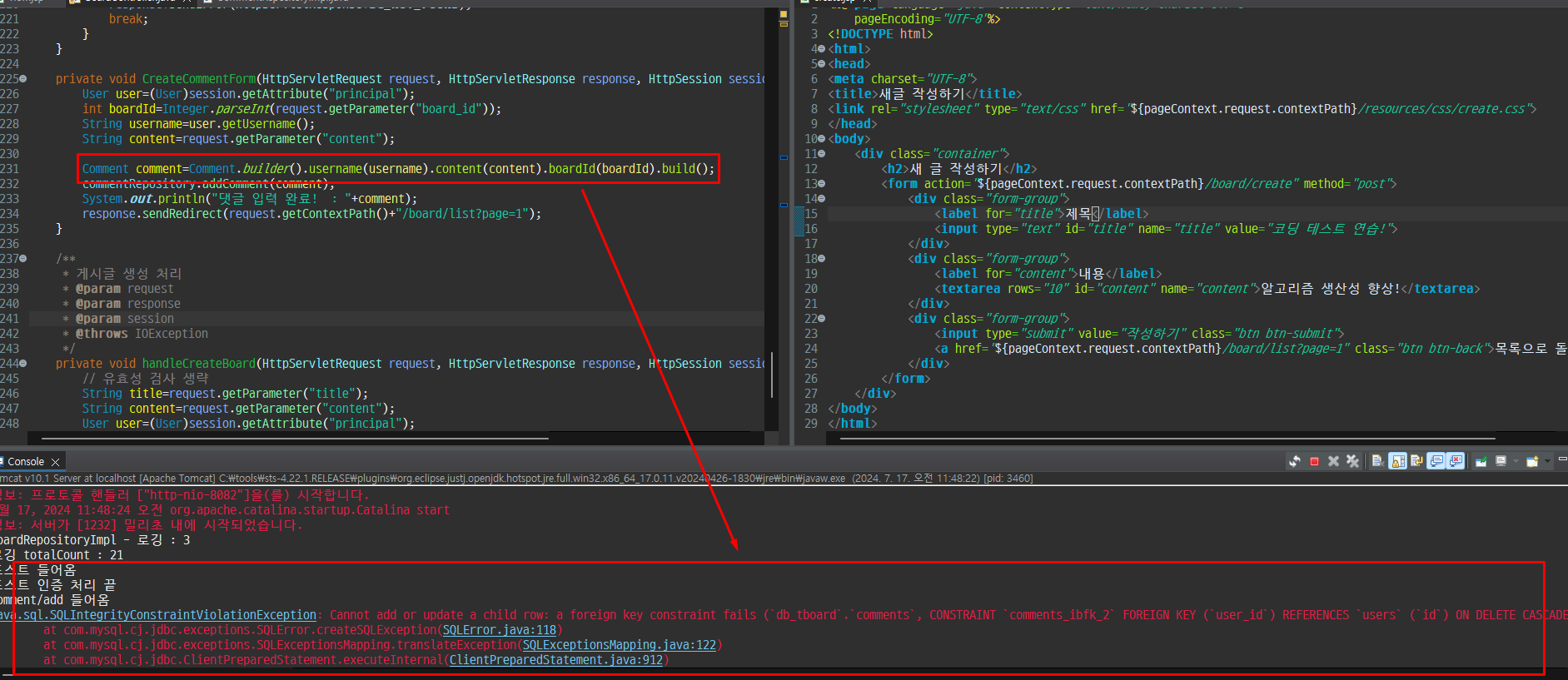The height and width of the screenshot is (680, 1568).
Task: Collapse first form-group div at line 14
Action: (822, 199)
